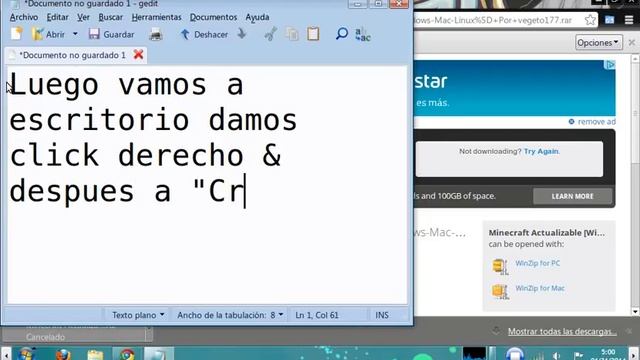Expand the Abrir recent files arrow

pos(75,34)
